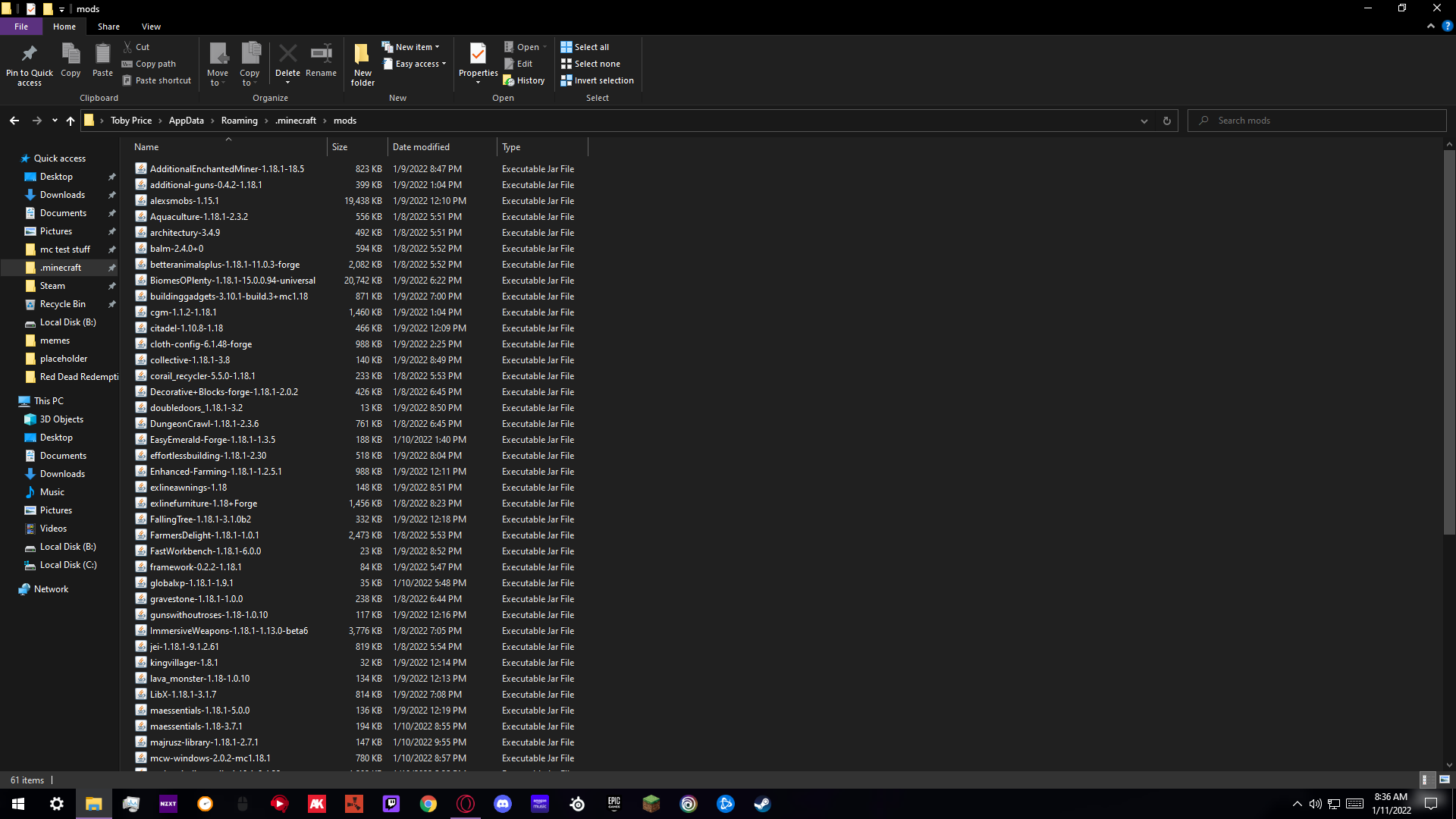Open Discord from the taskbar
The height and width of the screenshot is (819, 1456).
[503, 804]
